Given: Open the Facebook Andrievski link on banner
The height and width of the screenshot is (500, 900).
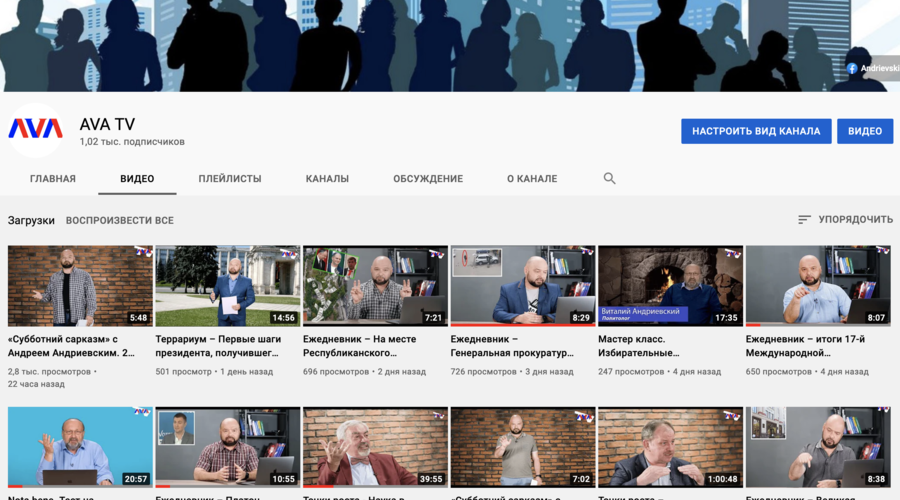Looking at the screenshot, I should (x=873, y=68).
